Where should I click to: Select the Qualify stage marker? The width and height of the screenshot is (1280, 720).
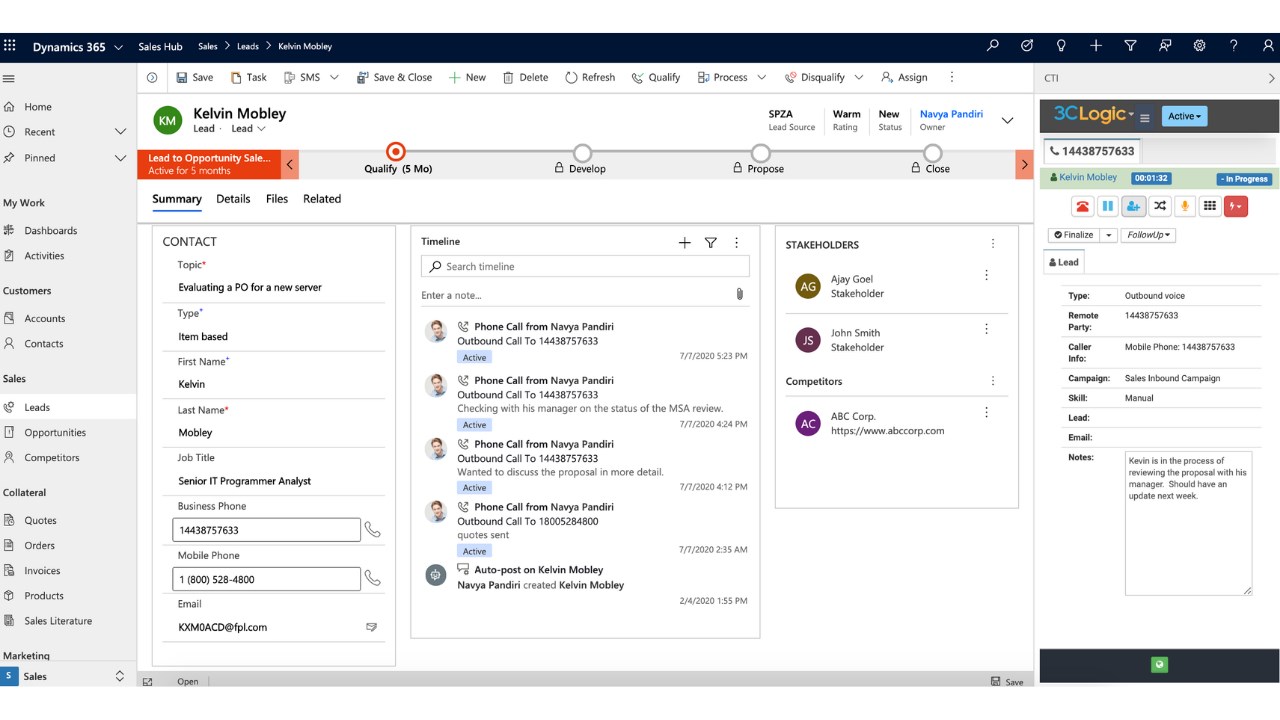pos(396,152)
